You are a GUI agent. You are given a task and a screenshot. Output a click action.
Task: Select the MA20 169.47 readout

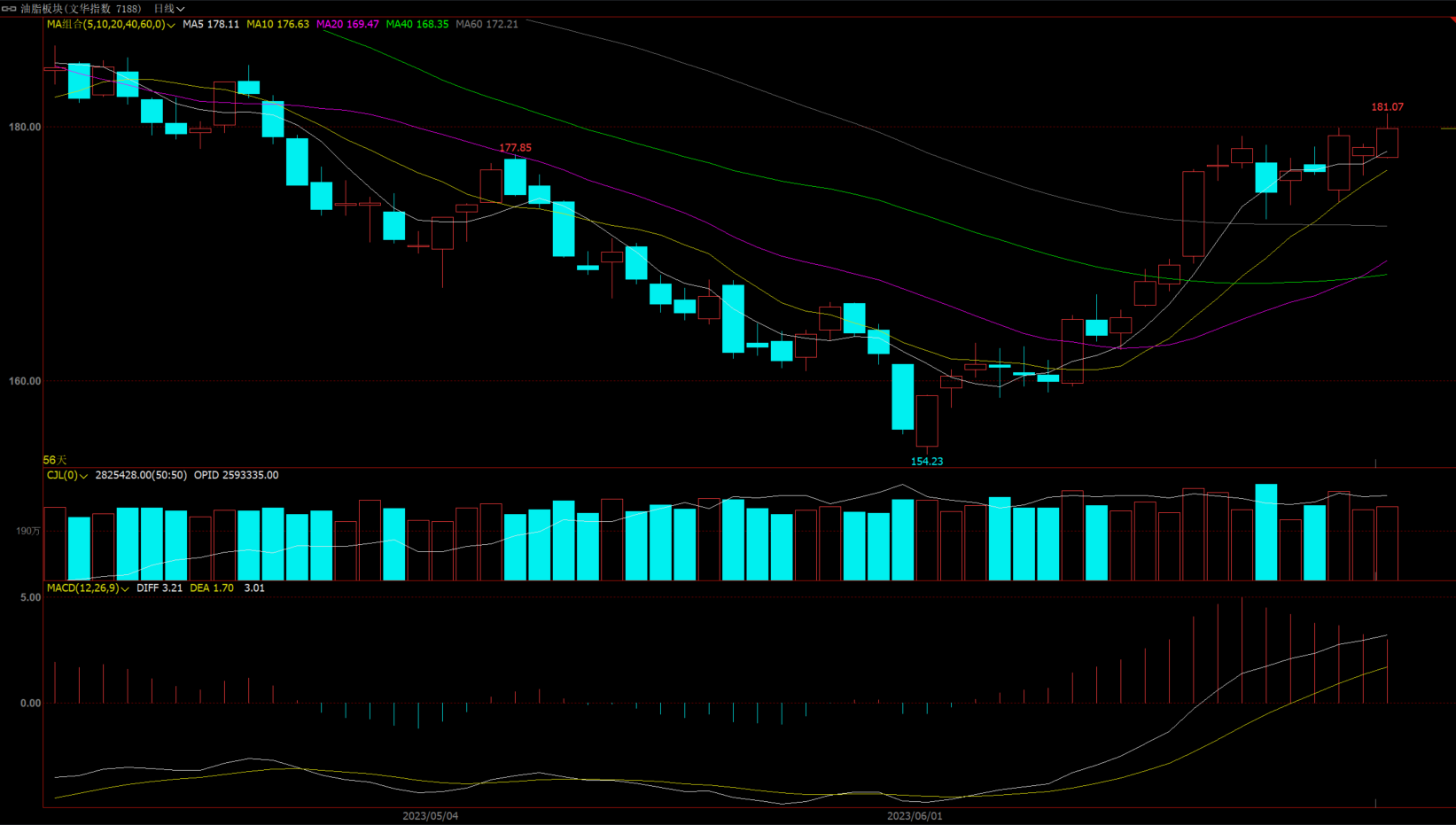(347, 25)
